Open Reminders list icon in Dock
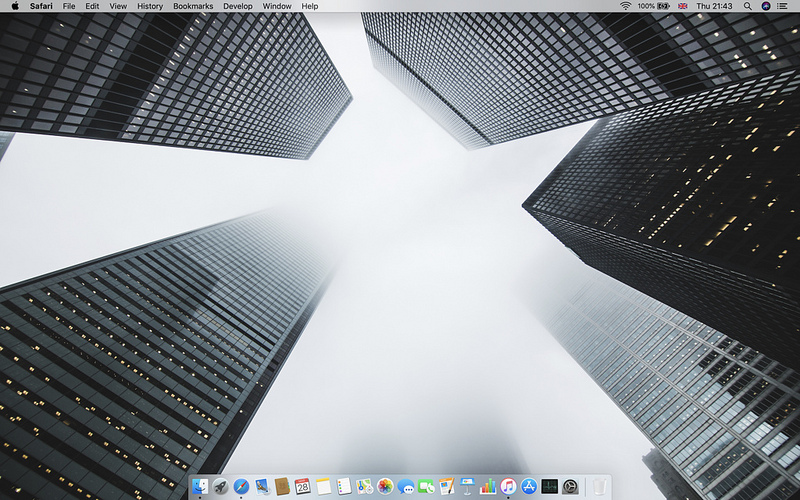The height and width of the screenshot is (500, 800). point(344,486)
